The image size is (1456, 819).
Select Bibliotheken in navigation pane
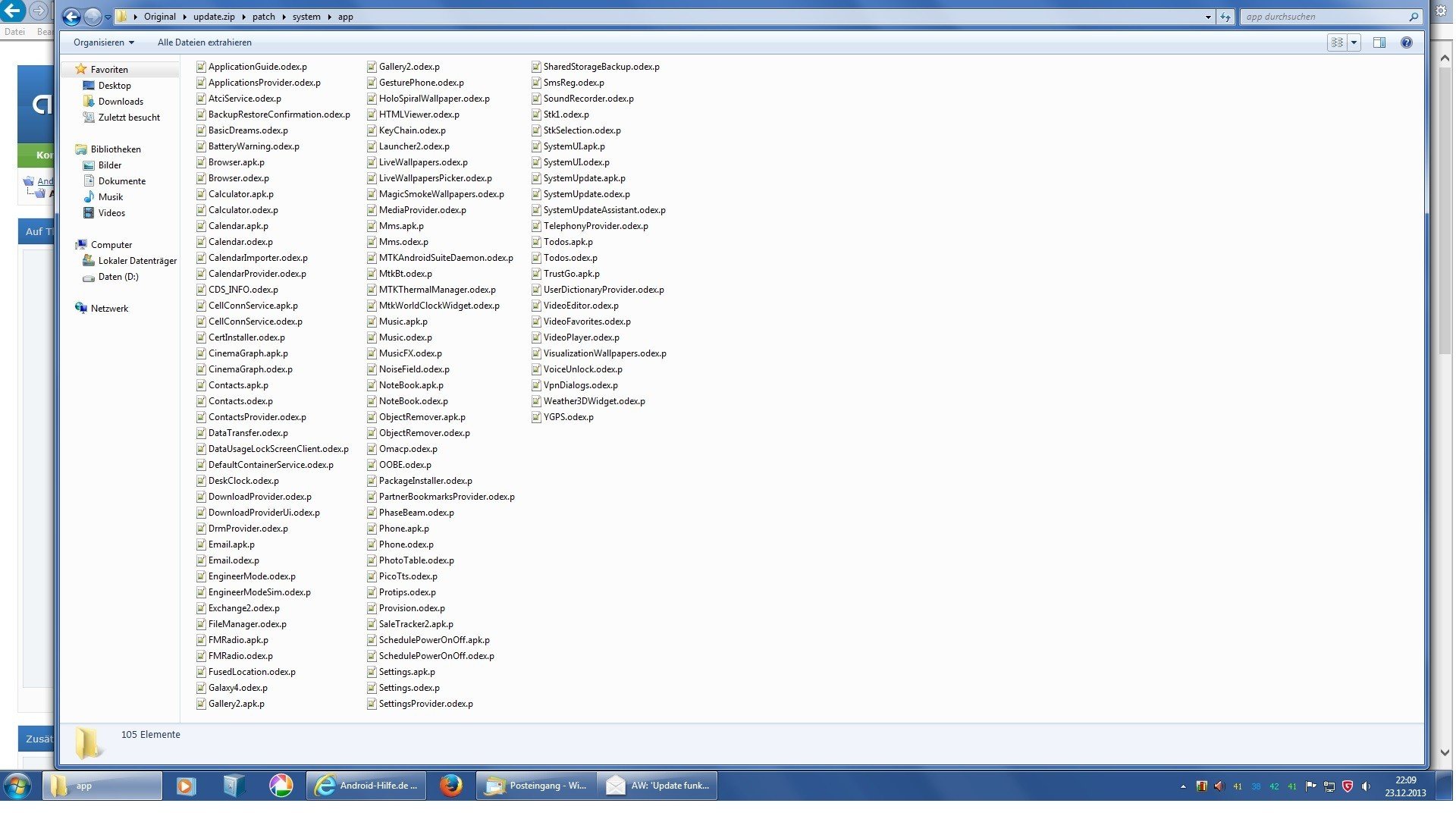[115, 149]
